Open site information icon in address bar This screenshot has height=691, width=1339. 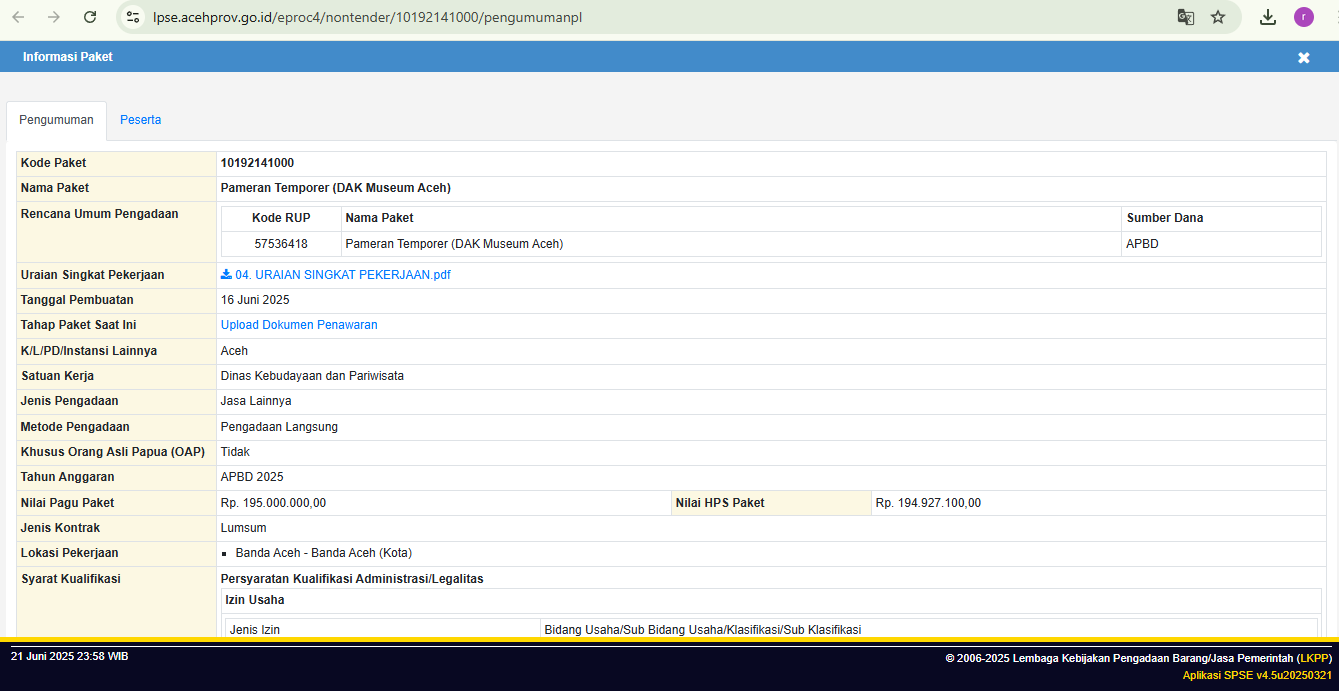pyautogui.click(x=133, y=17)
